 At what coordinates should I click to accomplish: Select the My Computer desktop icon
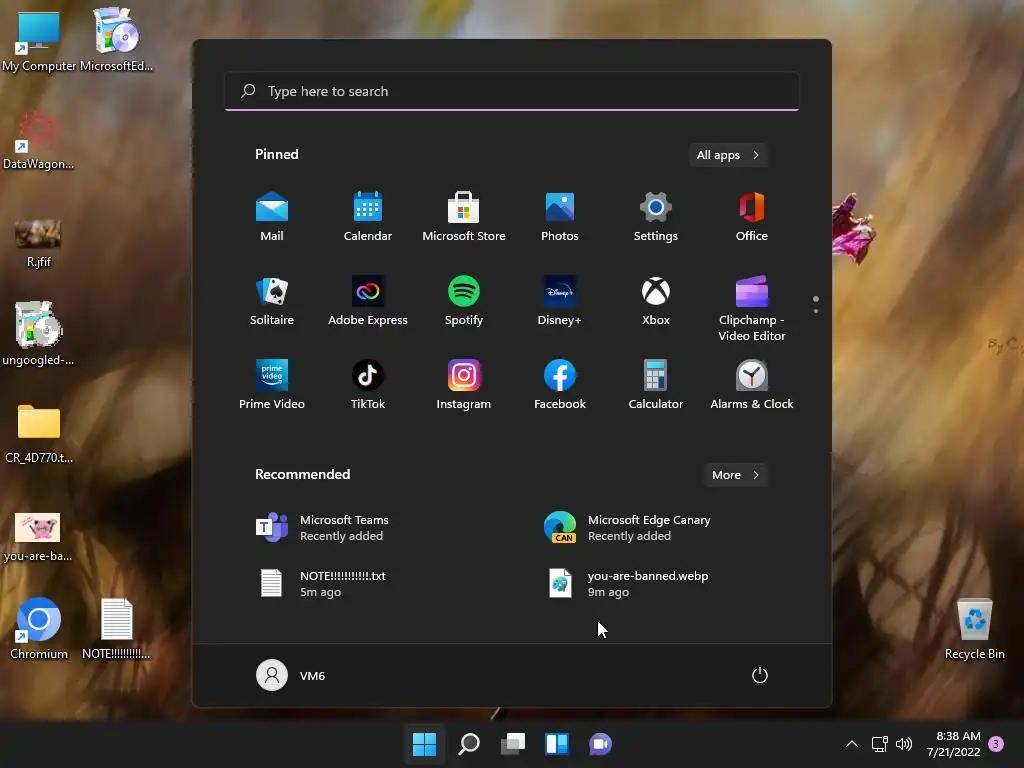(39, 40)
